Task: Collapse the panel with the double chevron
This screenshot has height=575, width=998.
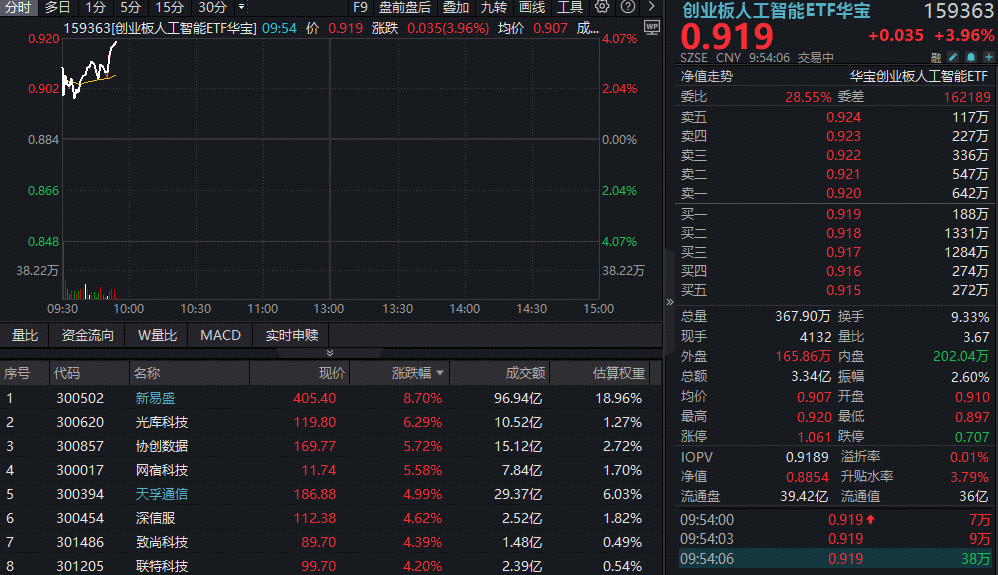Action: click(x=330, y=353)
